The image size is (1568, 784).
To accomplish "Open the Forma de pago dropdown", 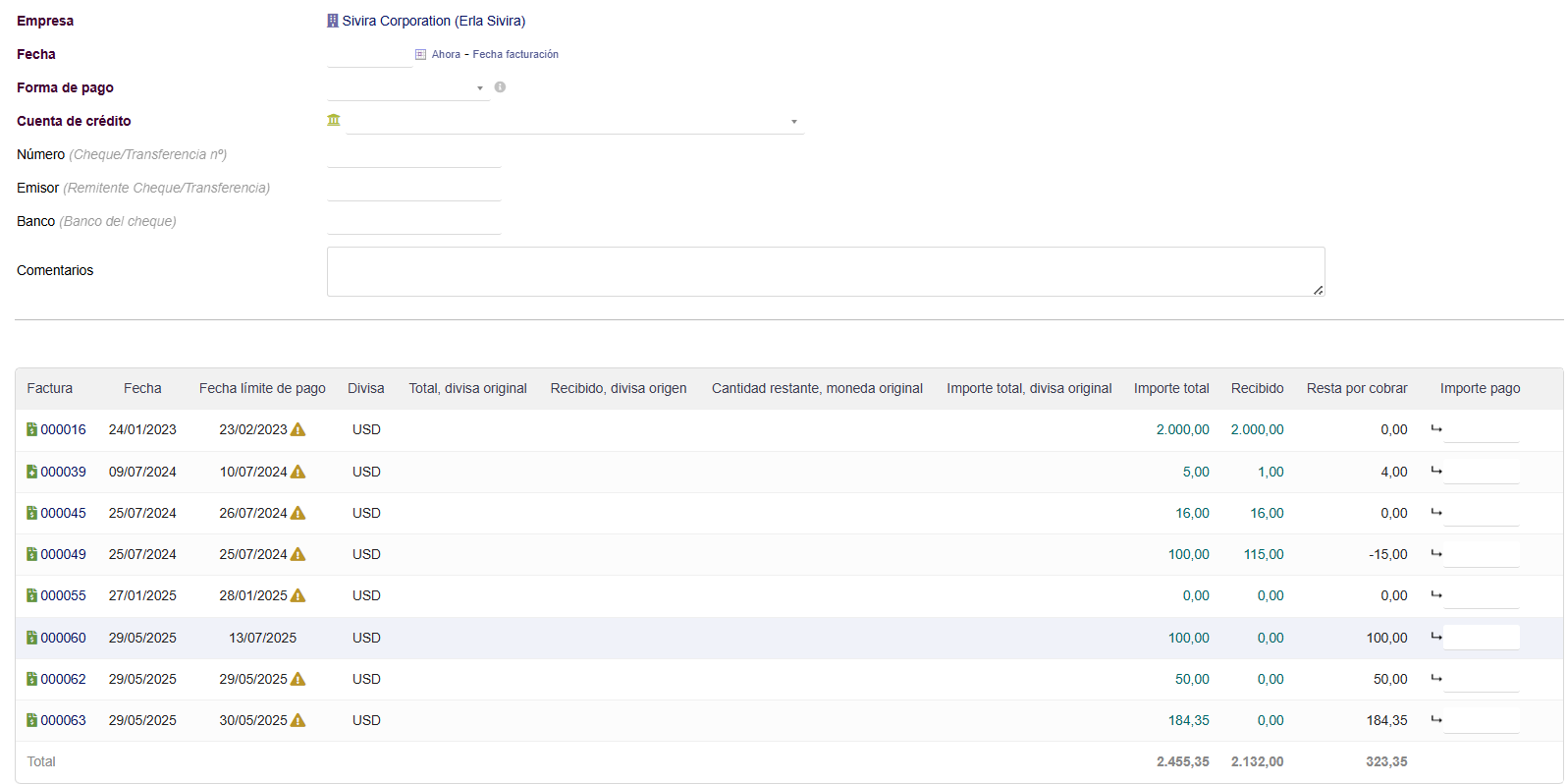I will (x=407, y=88).
